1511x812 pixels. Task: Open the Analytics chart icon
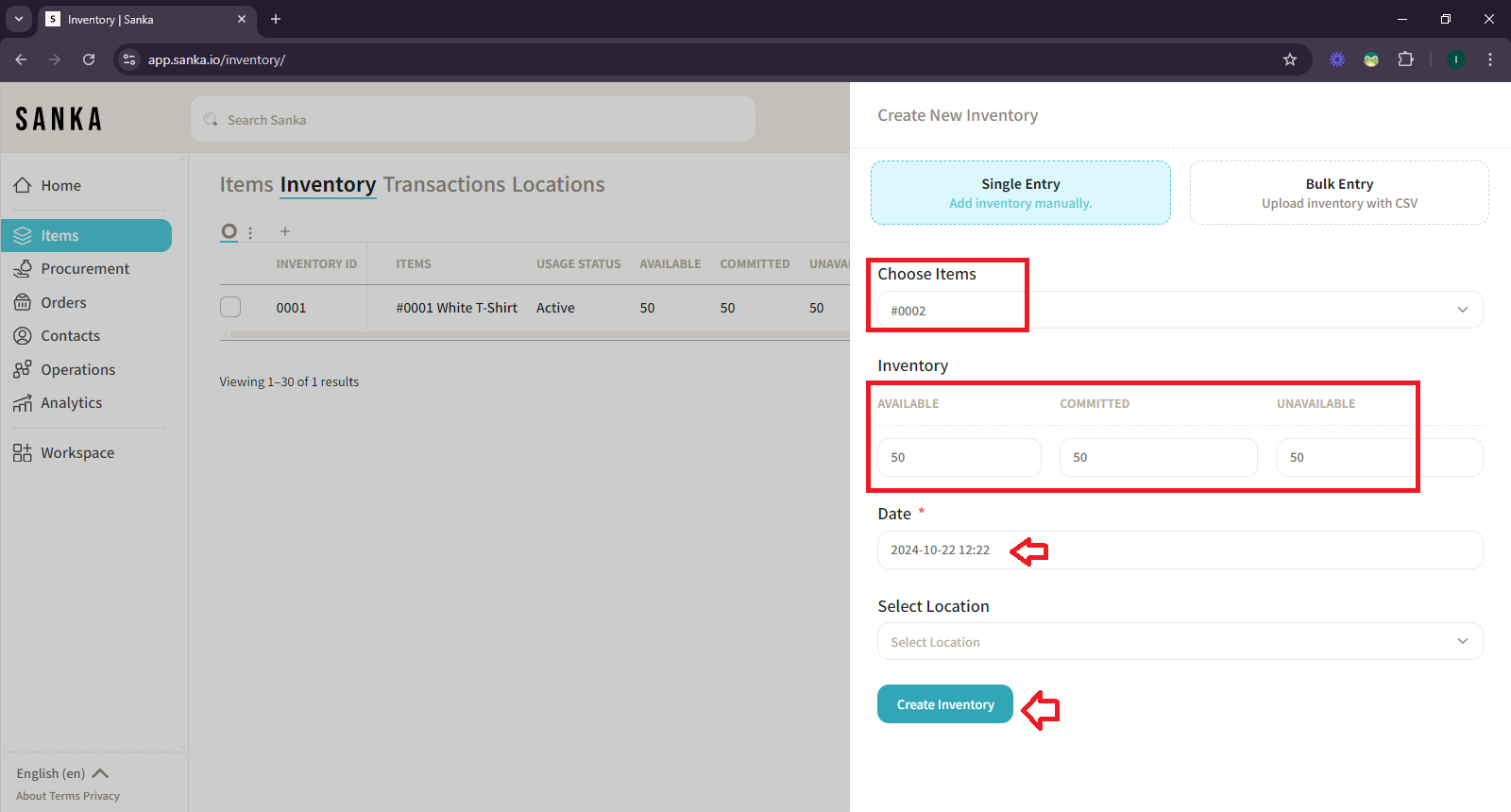(x=23, y=403)
